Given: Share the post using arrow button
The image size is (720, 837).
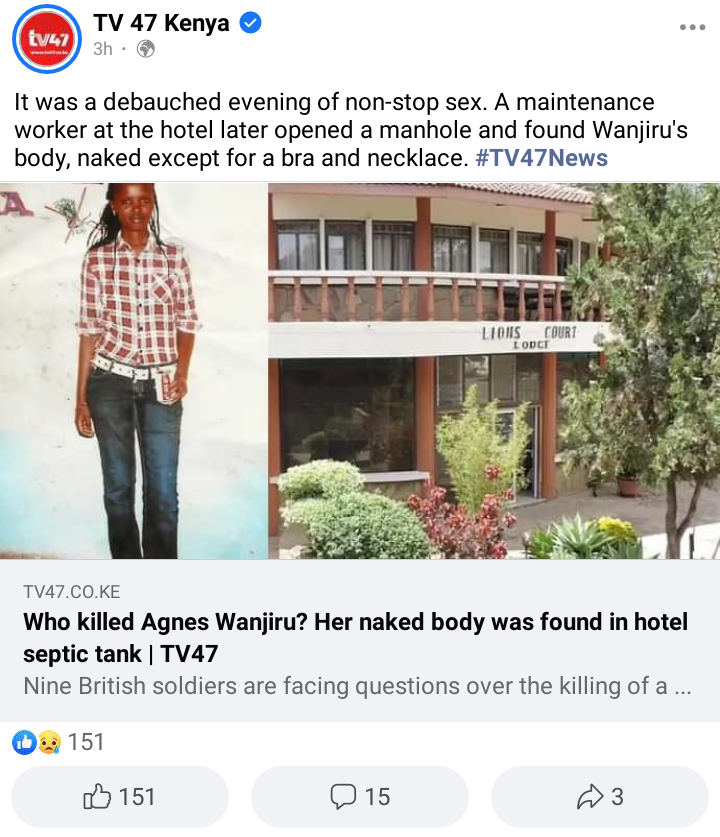Looking at the screenshot, I should 600,797.
